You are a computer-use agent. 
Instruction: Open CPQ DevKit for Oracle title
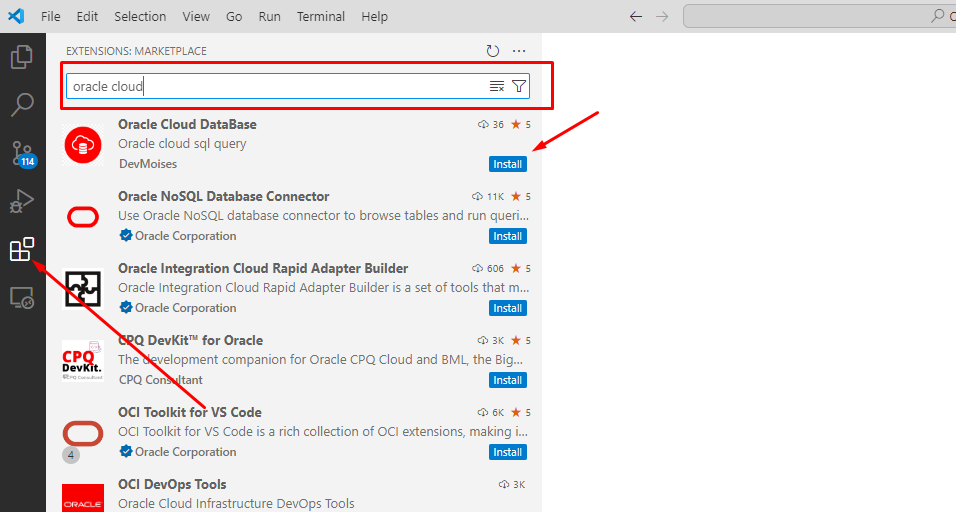191,340
